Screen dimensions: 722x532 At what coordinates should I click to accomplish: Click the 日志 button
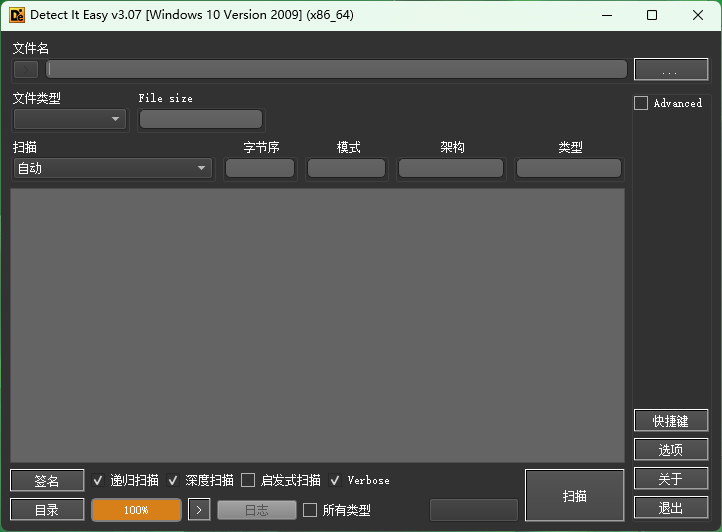point(256,510)
